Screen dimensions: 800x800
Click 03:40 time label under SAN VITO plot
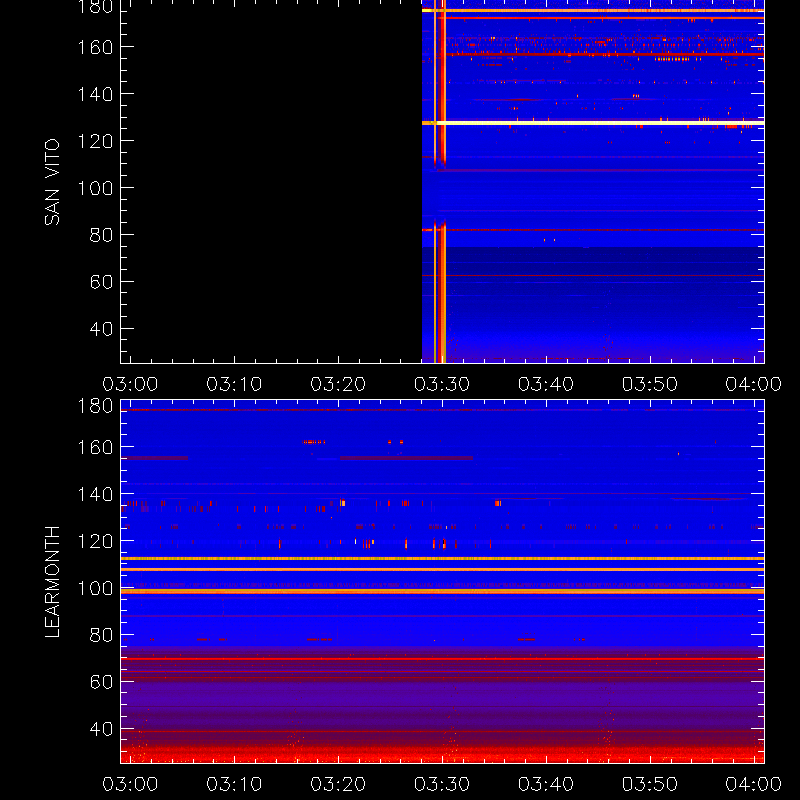click(x=546, y=384)
